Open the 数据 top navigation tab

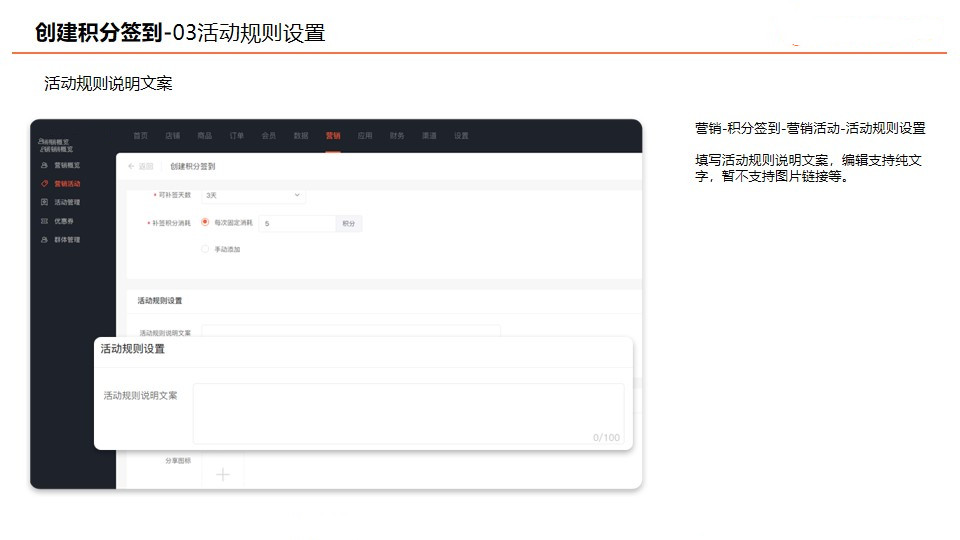(x=301, y=136)
